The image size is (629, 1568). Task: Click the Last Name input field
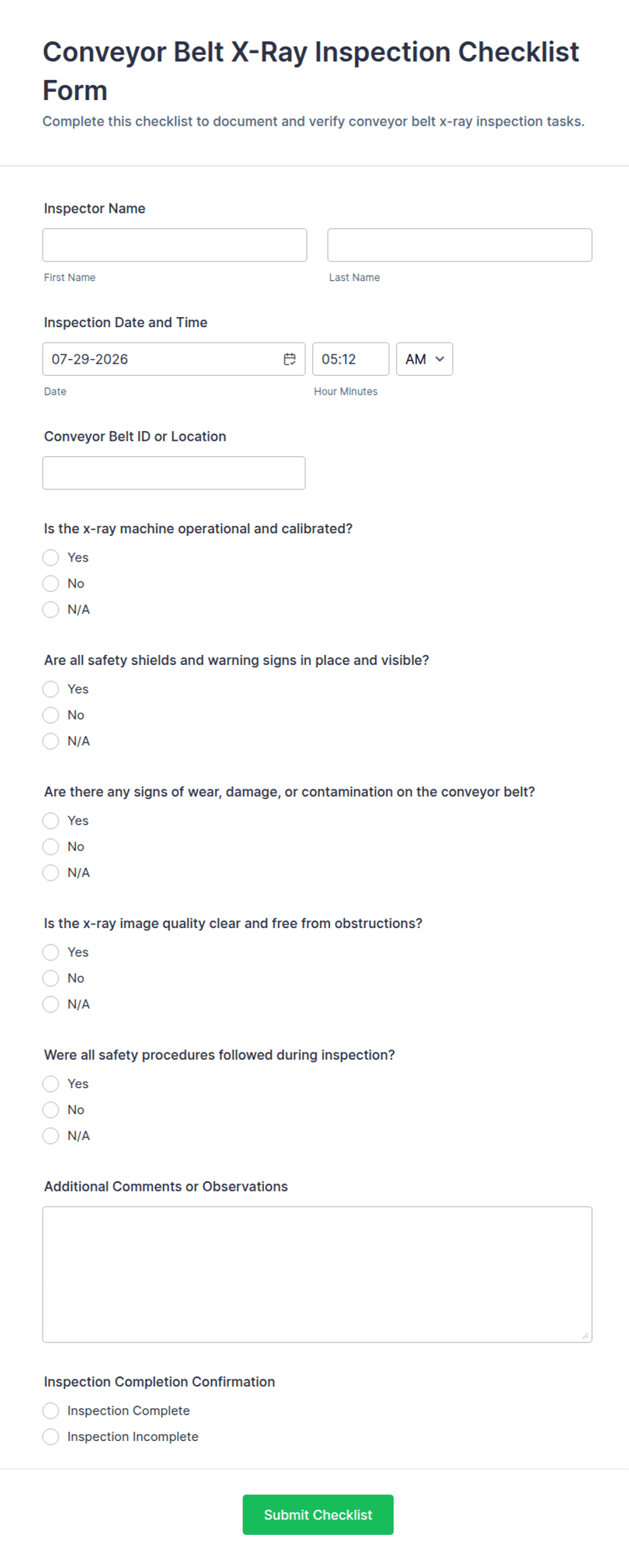tap(459, 245)
